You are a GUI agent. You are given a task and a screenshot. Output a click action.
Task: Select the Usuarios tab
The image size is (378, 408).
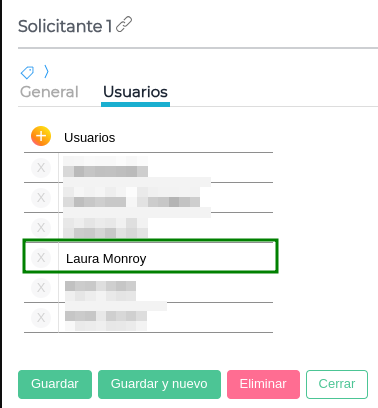pos(135,92)
